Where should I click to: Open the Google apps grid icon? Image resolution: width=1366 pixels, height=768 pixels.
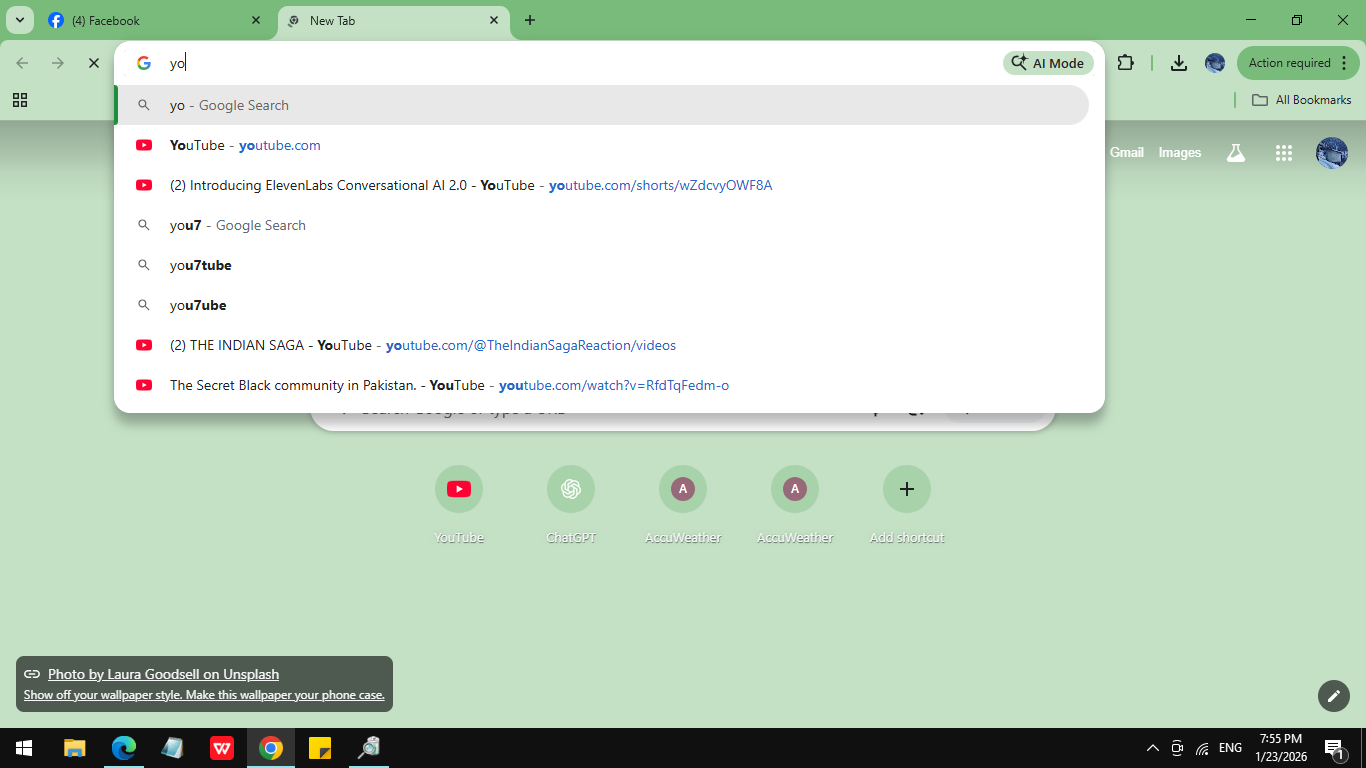[1284, 153]
